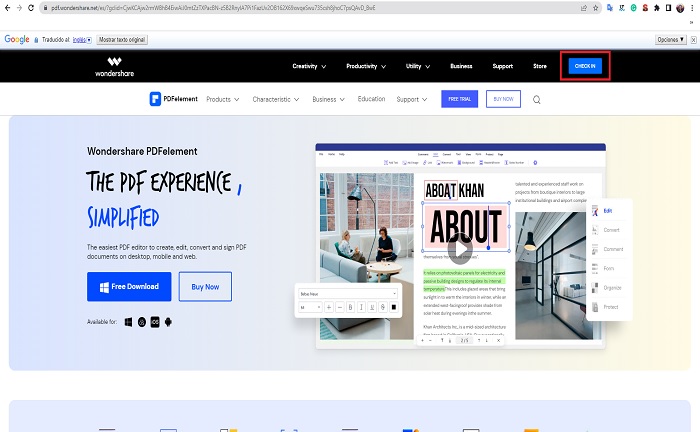Screen dimensions: 700x432
Task: Click the Buy Now hero button
Action: click(205, 287)
